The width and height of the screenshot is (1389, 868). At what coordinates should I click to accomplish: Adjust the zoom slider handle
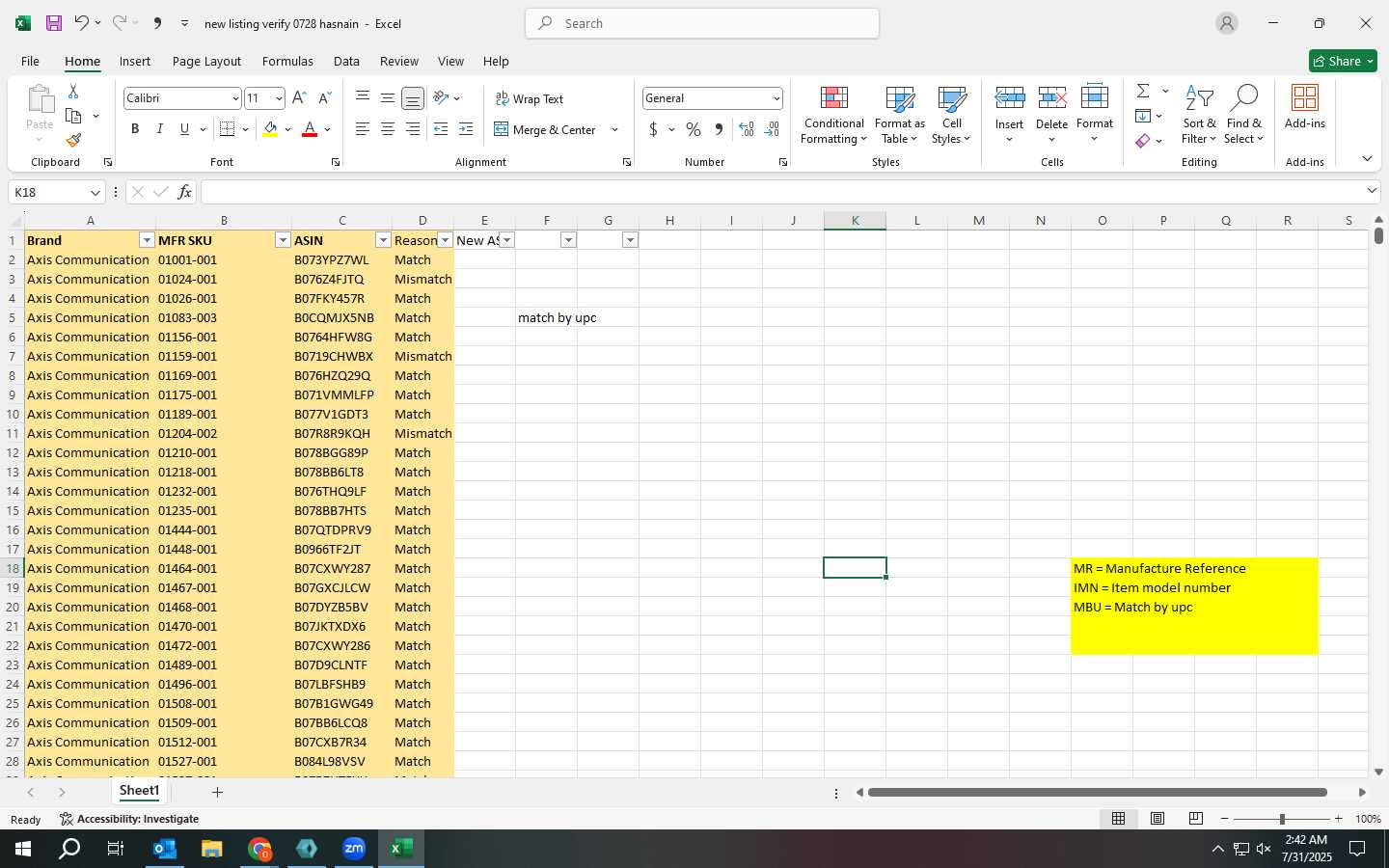click(1282, 819)
